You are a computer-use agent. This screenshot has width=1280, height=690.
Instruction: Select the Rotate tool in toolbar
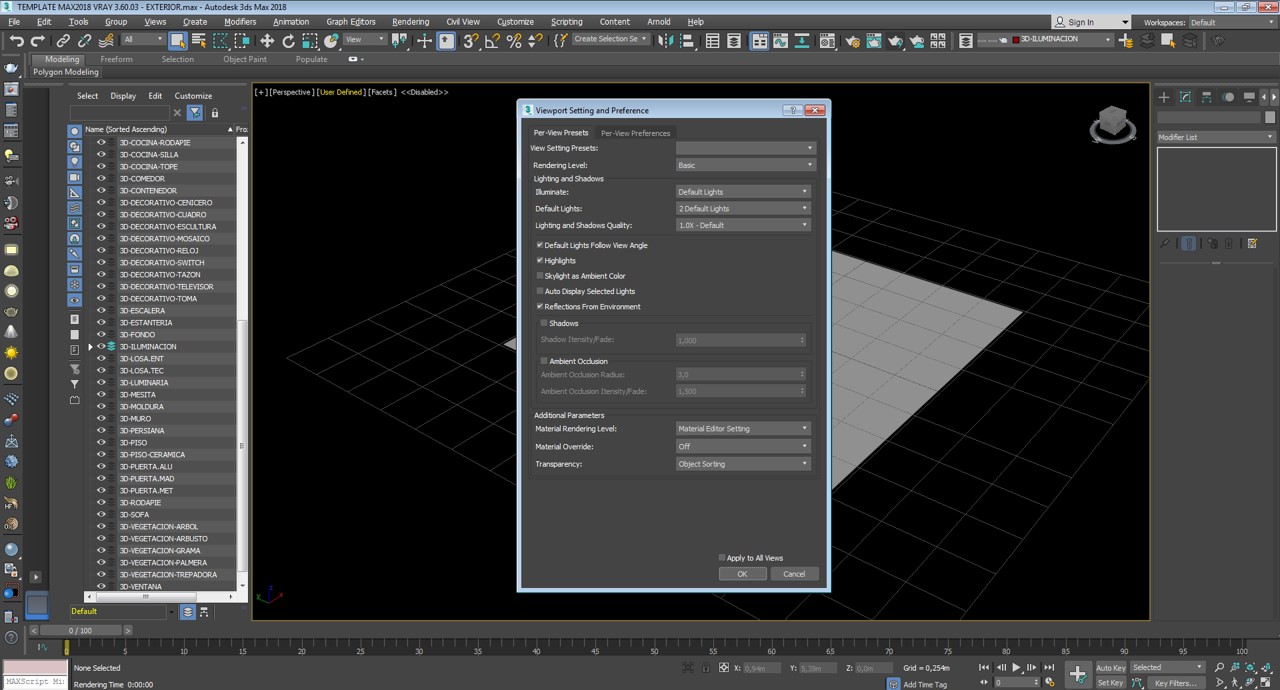click(x=288, y=41)
